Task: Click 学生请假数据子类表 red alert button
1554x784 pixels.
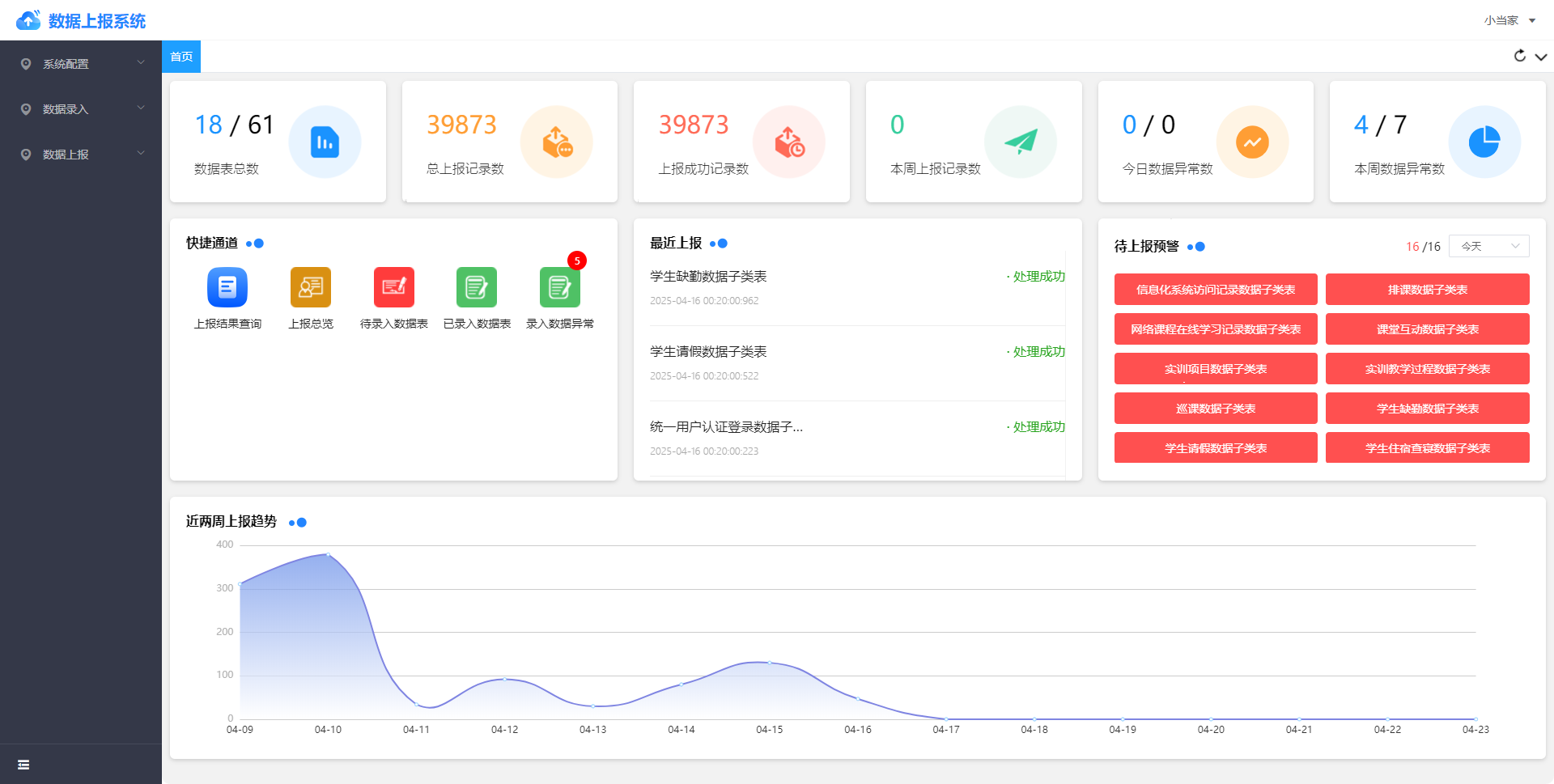Action: 1216,448
